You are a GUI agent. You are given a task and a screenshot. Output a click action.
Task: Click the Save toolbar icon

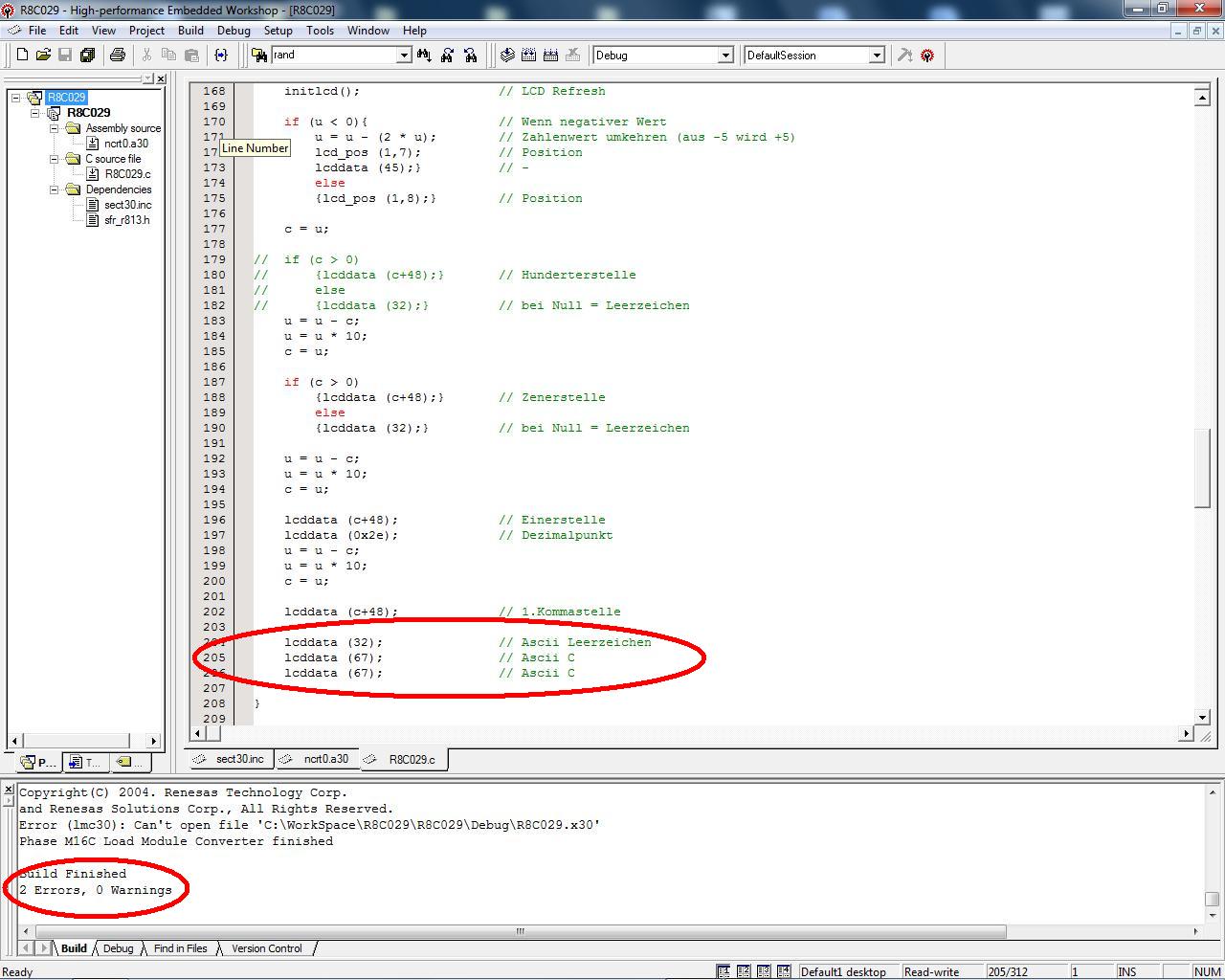[x=65, y=56]
